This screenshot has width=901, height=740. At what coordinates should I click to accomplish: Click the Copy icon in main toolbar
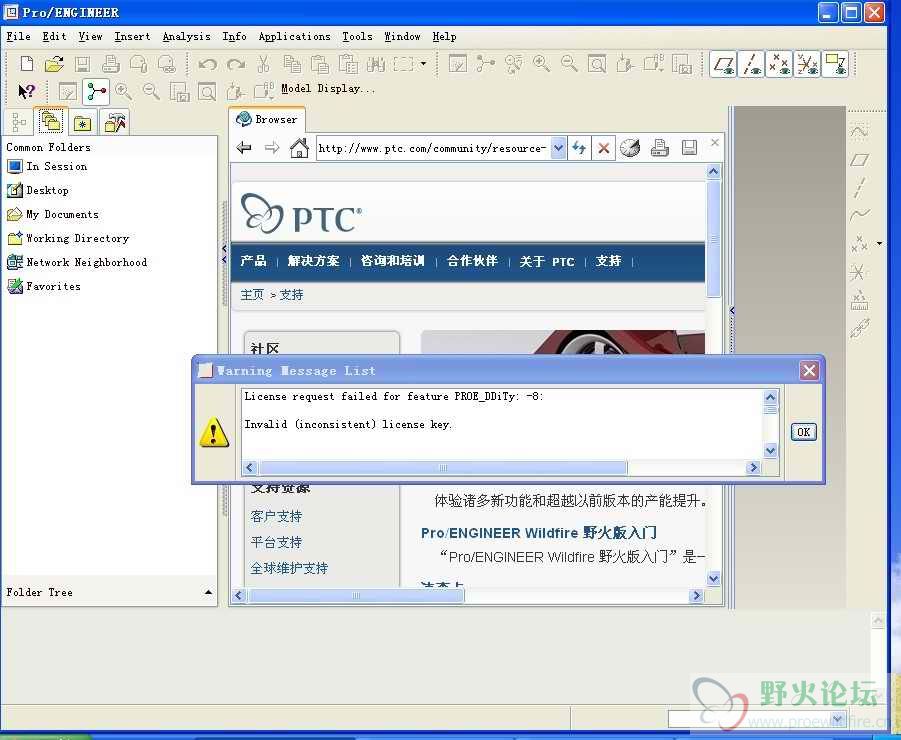coord(292,64)
